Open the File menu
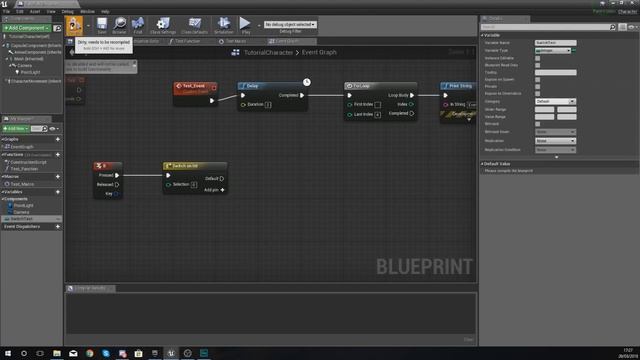The width and height of the screenshot is (640, 360). tap(7, 11)
